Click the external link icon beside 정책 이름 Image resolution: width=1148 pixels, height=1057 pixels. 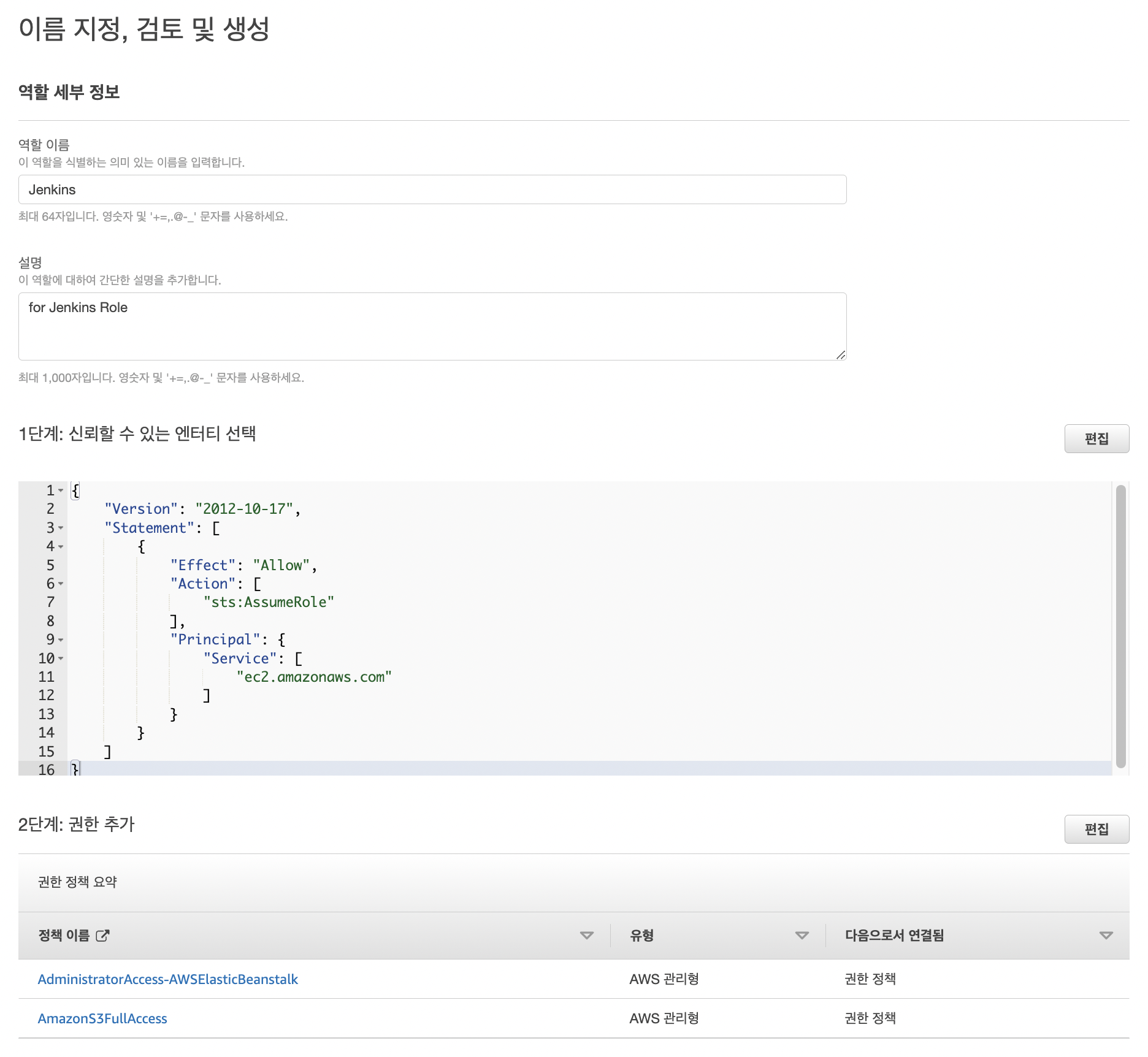(102, 935)
